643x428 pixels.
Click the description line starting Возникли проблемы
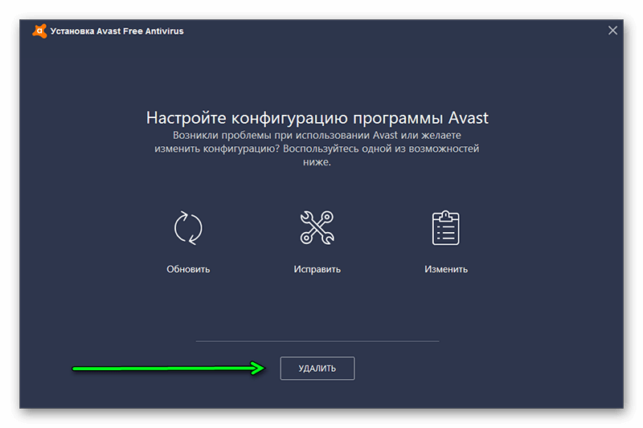pos(317,135)
